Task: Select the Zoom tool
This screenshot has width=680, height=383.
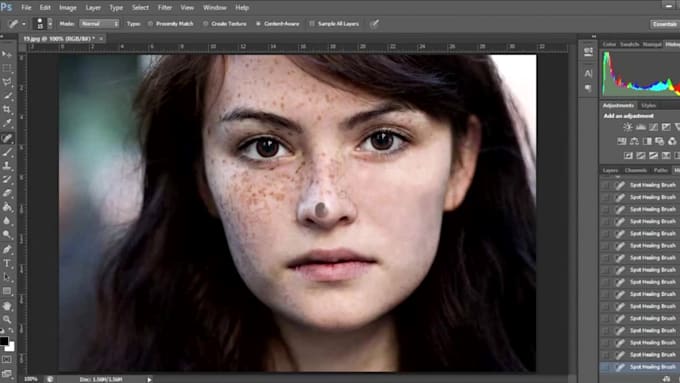Action: (7, 320)
